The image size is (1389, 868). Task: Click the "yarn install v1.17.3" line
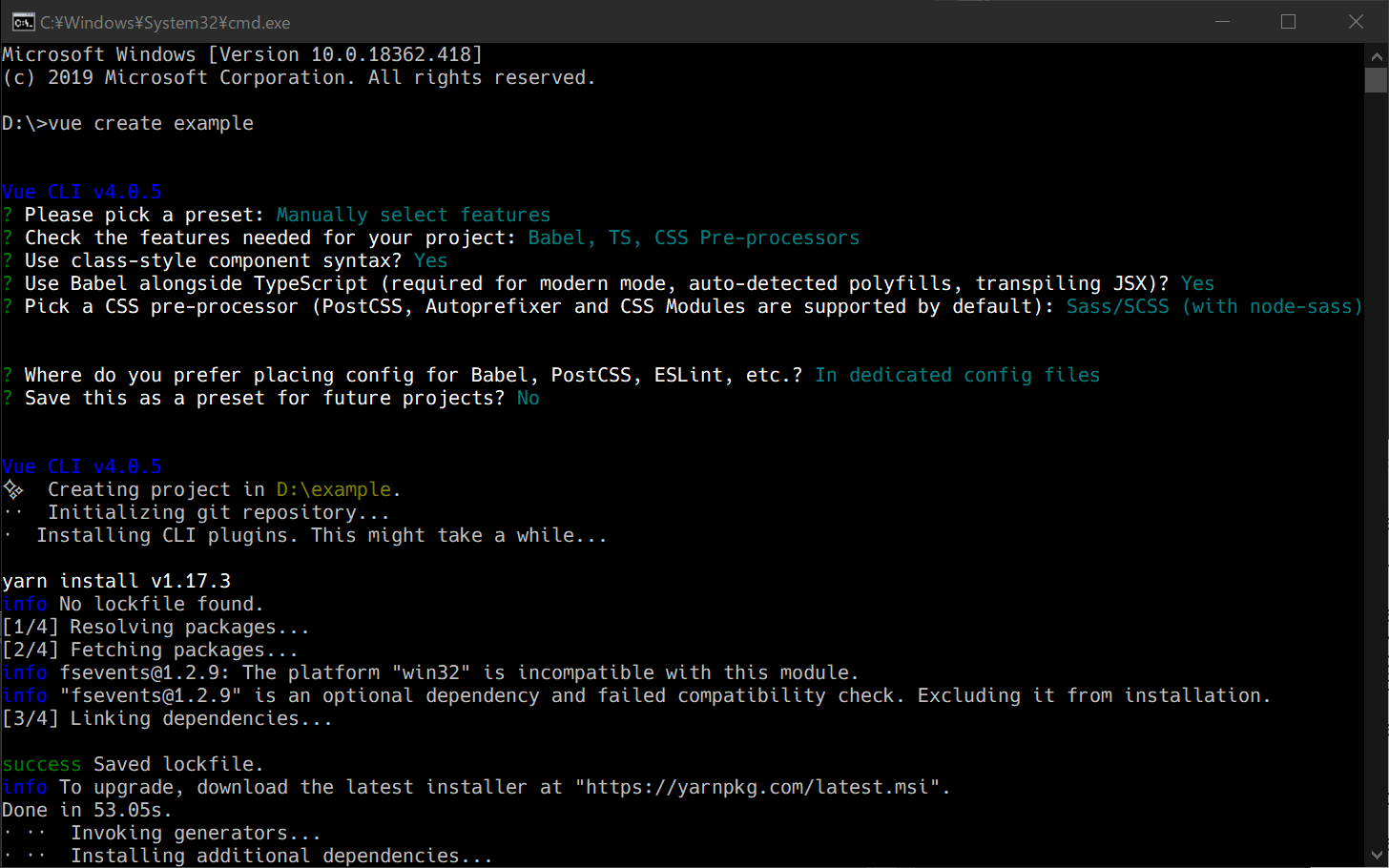pyautogui.click(x=116, y=582)
